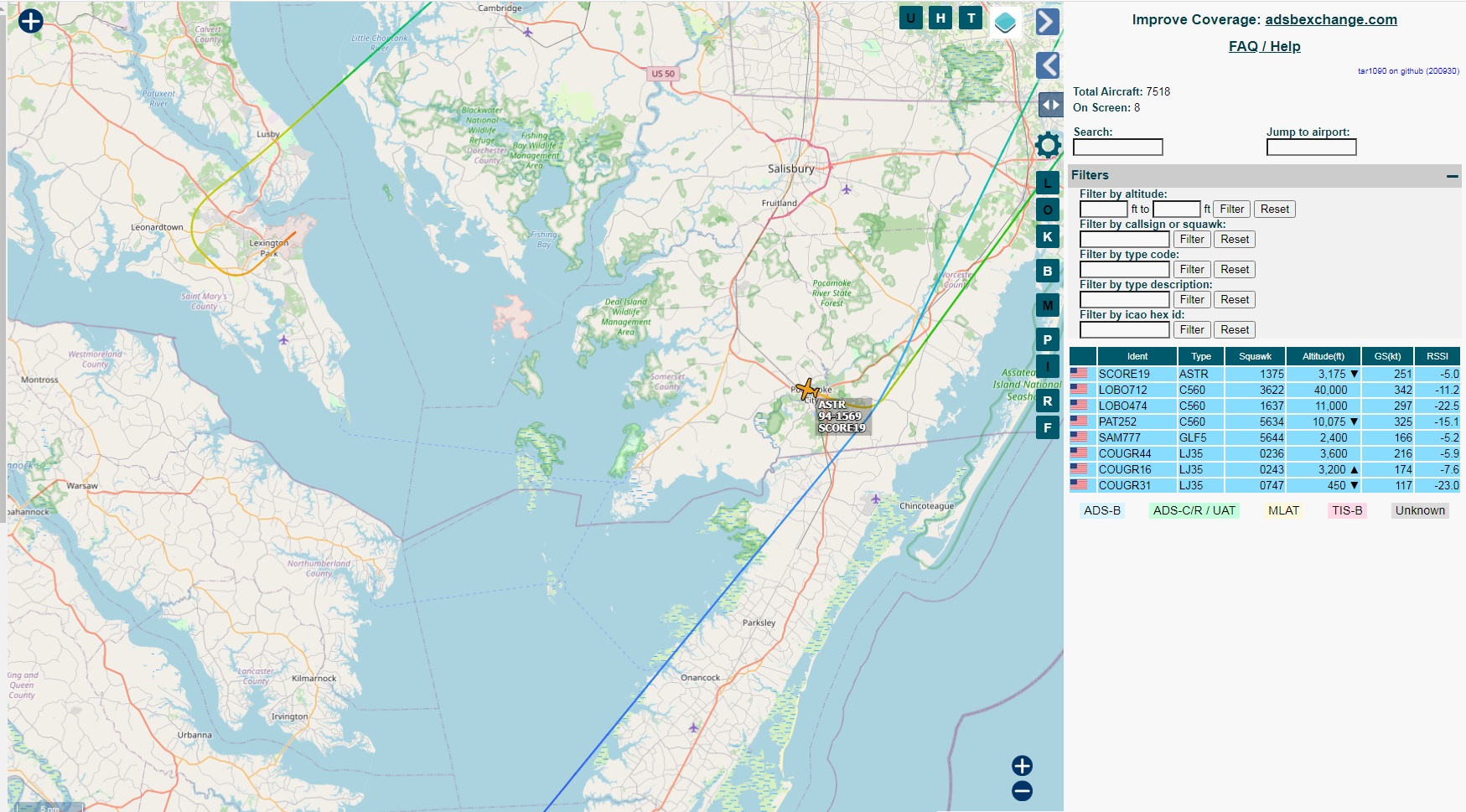This screenshot has height=812, width=1466.
Task: Select COUGR44 row in aircraft table
Action: (x=1265, y=453)
